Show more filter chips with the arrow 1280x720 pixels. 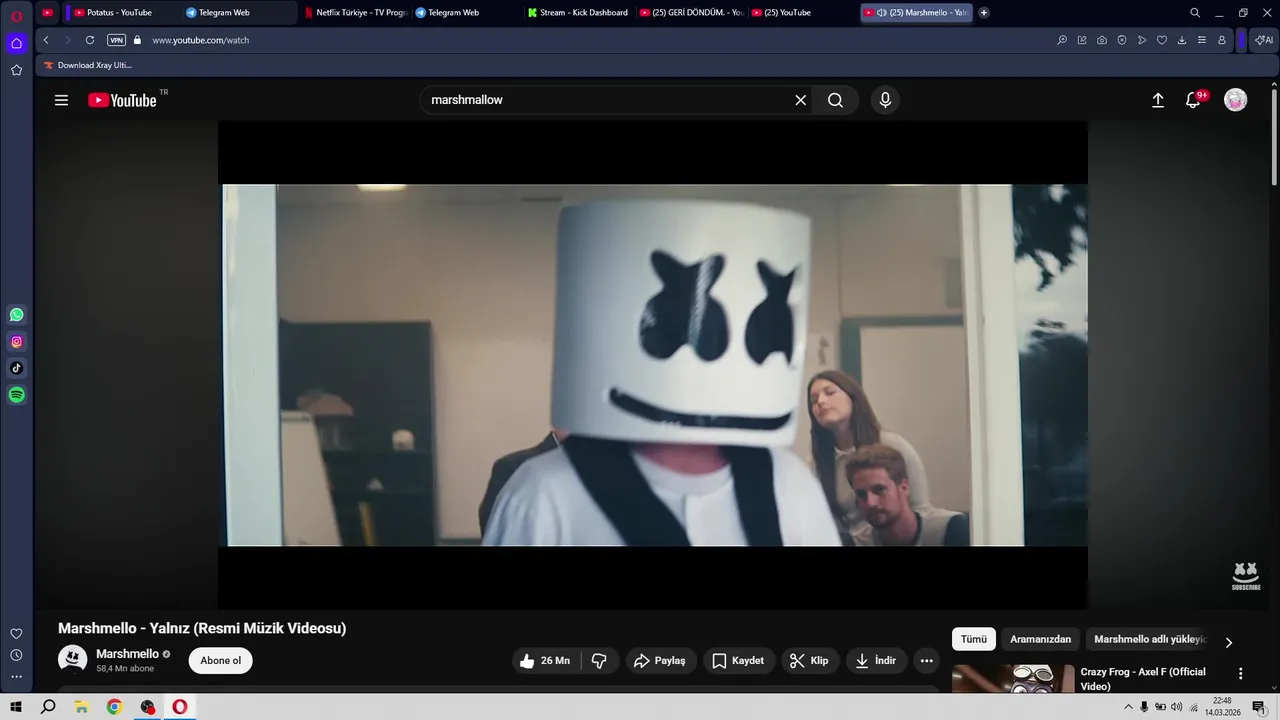tap(1229, 642)
